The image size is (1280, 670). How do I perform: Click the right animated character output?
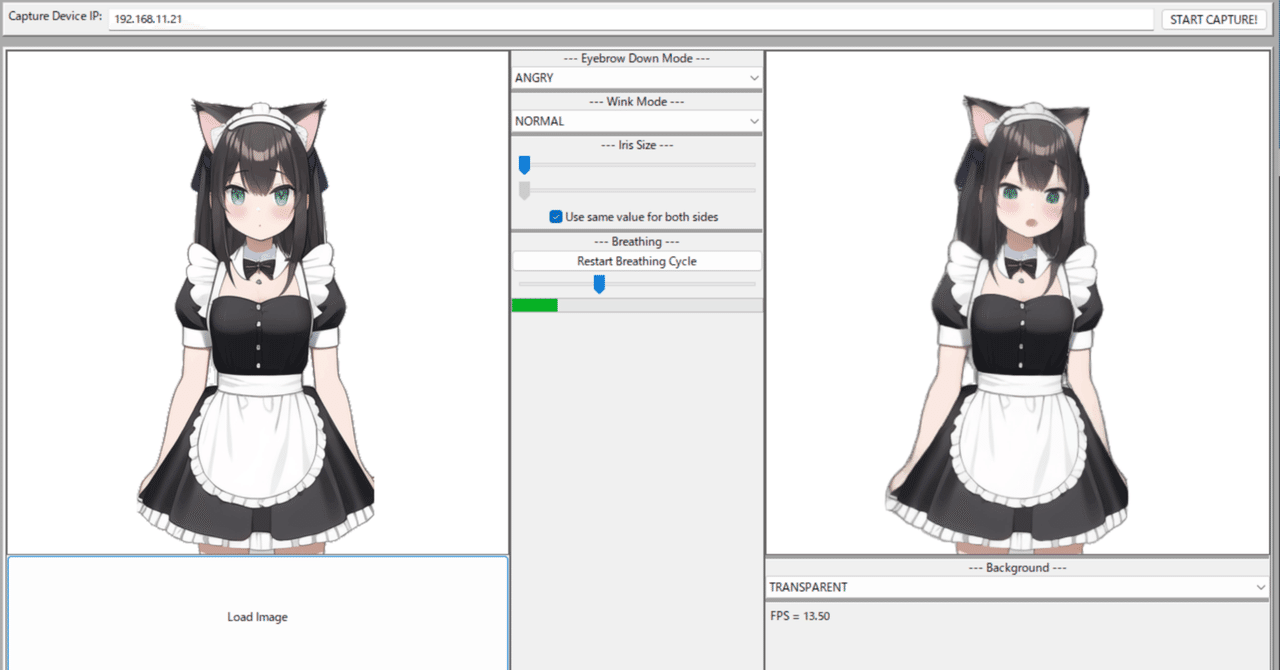1017,300
